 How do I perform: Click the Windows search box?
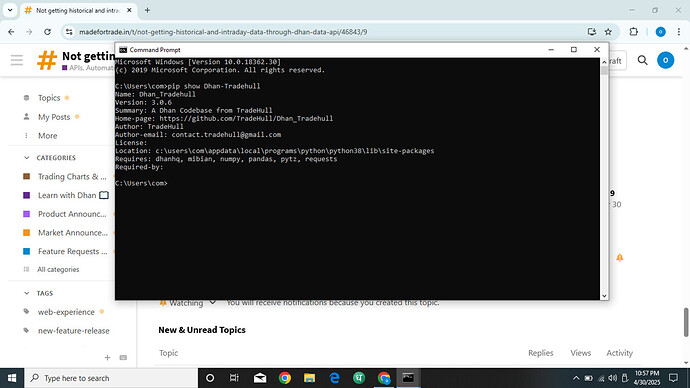111,378
